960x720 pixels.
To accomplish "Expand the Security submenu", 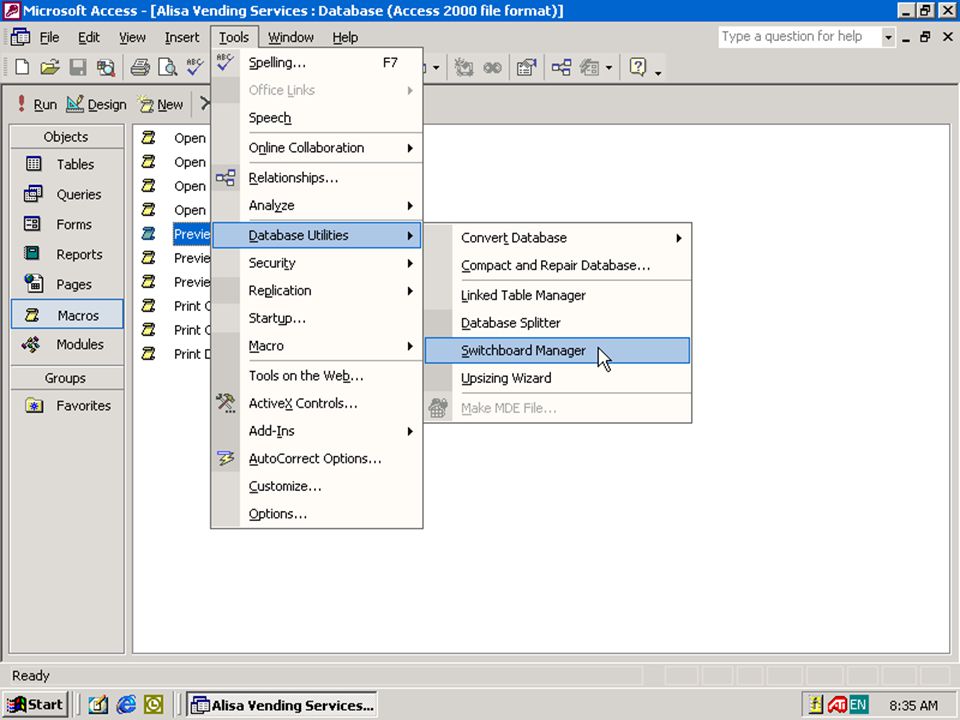I will point(317,263).
